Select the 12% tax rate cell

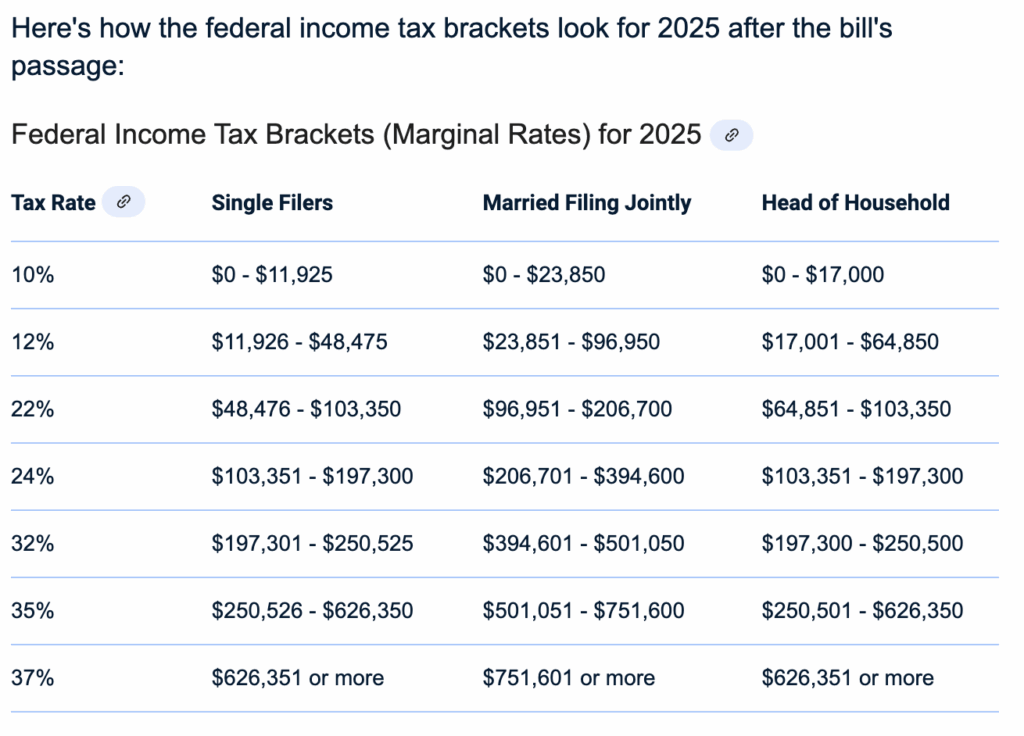coord(32,342)
